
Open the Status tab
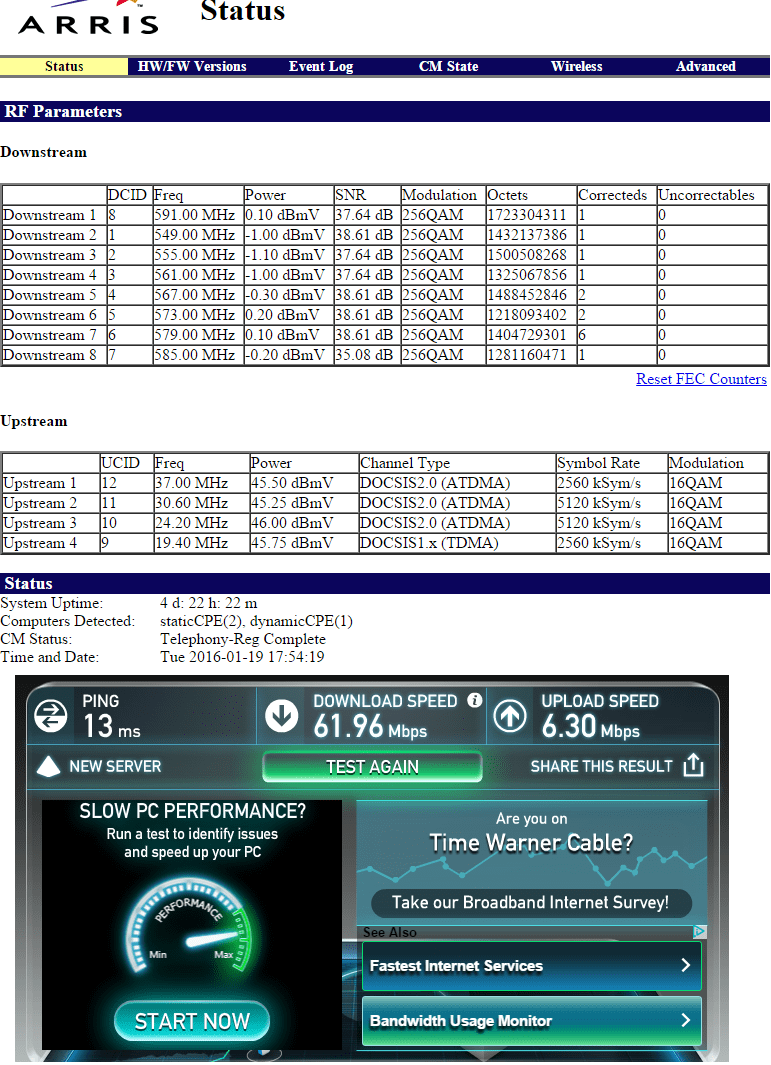64,67
